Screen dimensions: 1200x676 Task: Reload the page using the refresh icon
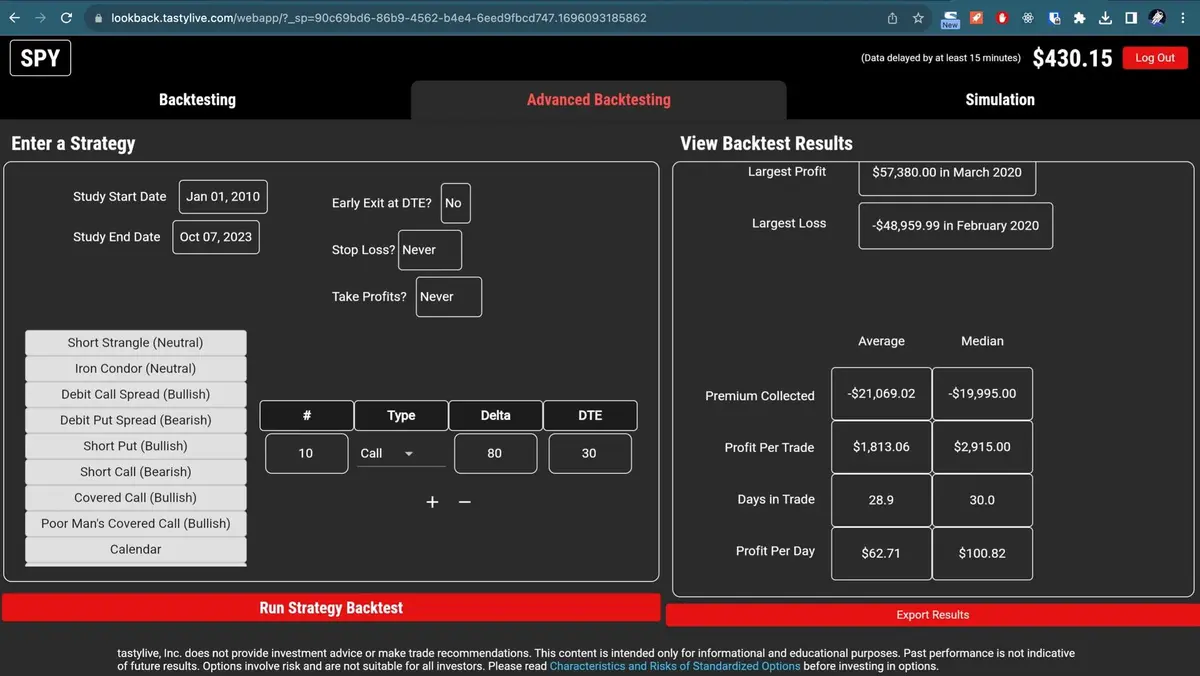[66, 18]
